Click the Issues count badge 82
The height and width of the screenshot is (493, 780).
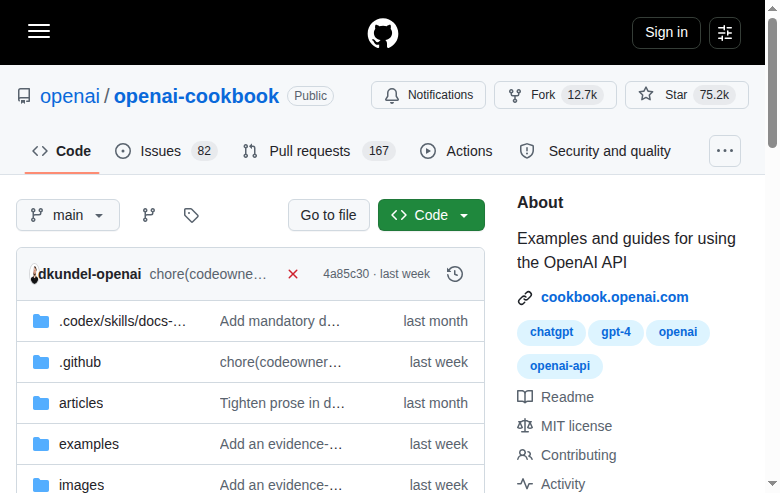click(x=204, y=151)
